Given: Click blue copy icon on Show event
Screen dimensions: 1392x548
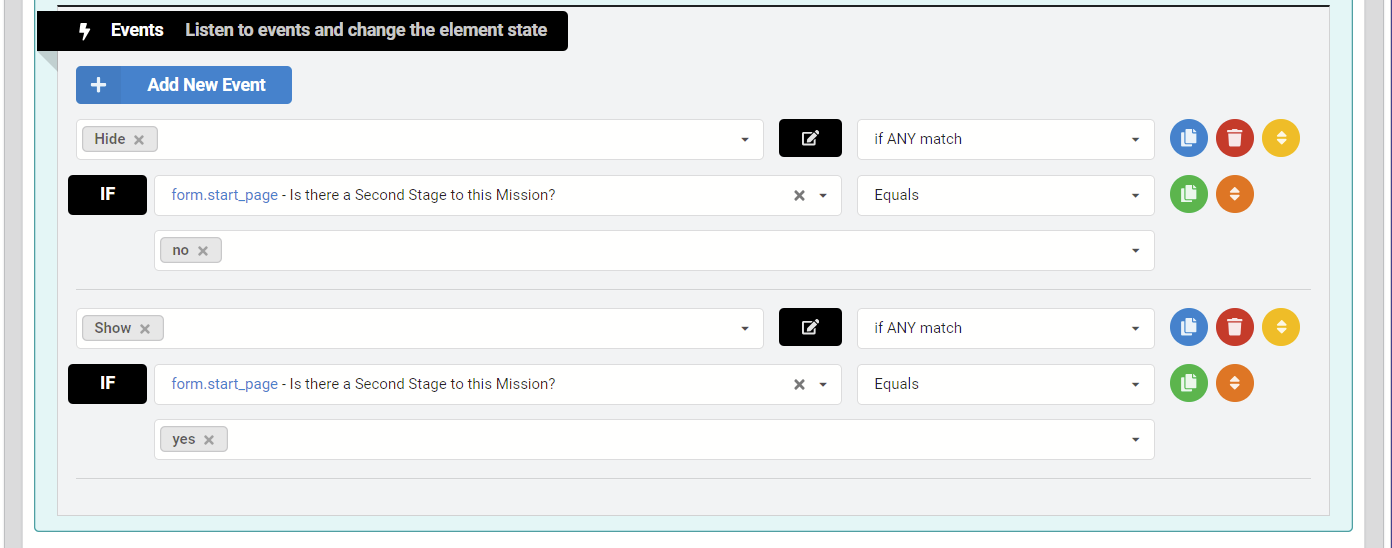Looking at the screenshot, I should [1189, 327].
